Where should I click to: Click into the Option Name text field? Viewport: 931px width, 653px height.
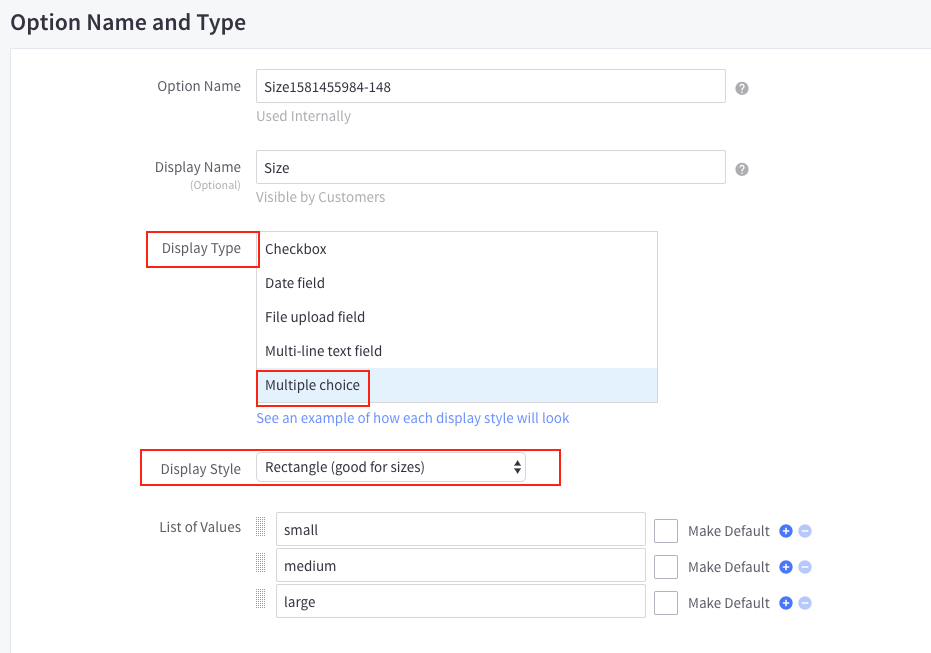coord(490,87)
